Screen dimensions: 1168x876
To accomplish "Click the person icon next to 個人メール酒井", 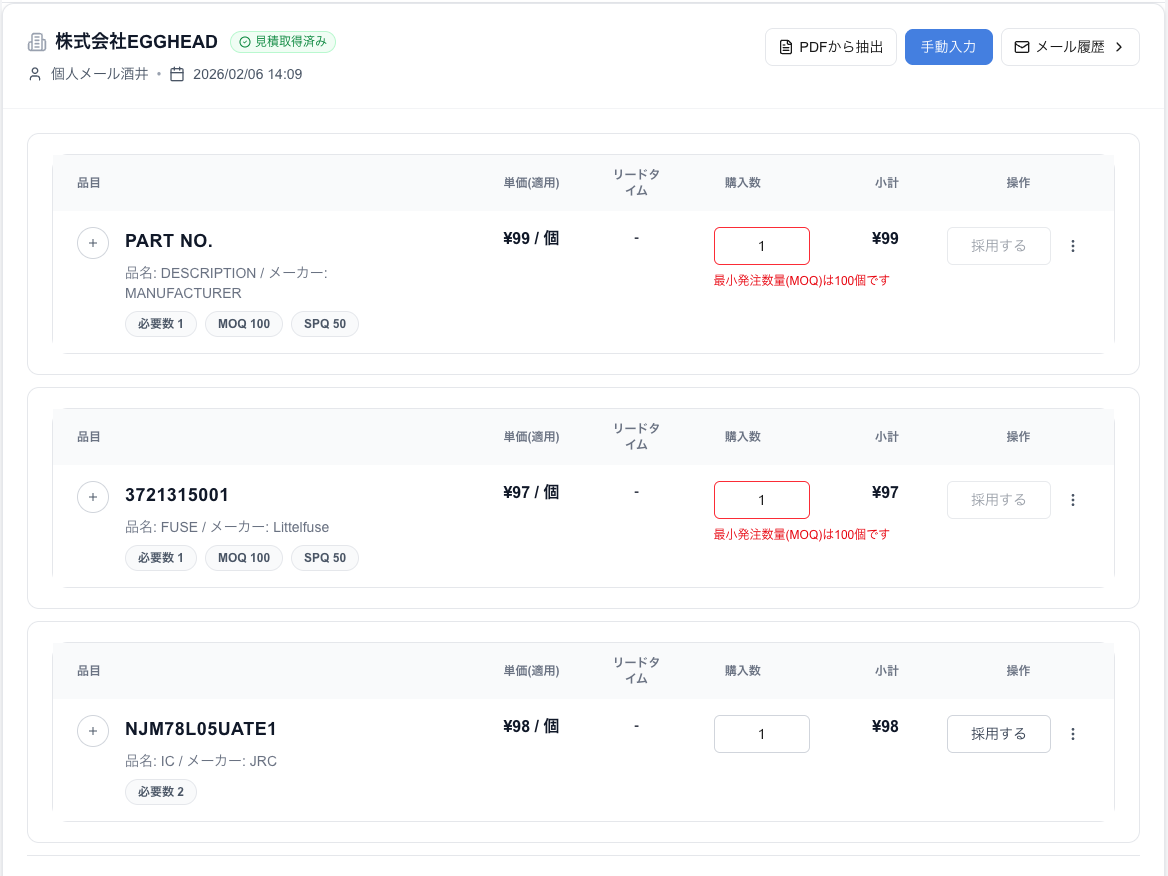I will [36, 74].
